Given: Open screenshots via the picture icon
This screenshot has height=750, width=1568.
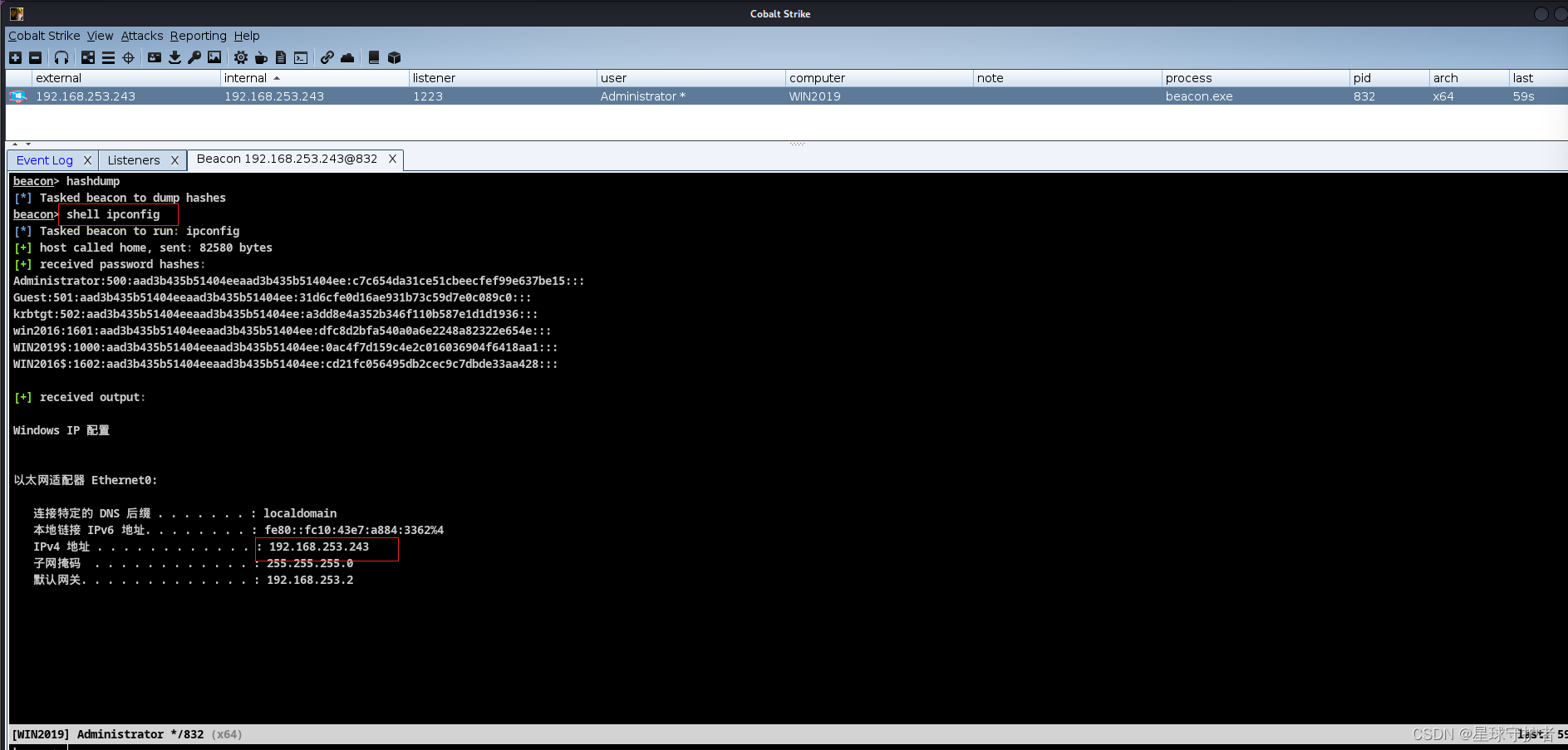Looking at the screenshot, I should click(214, 57).
